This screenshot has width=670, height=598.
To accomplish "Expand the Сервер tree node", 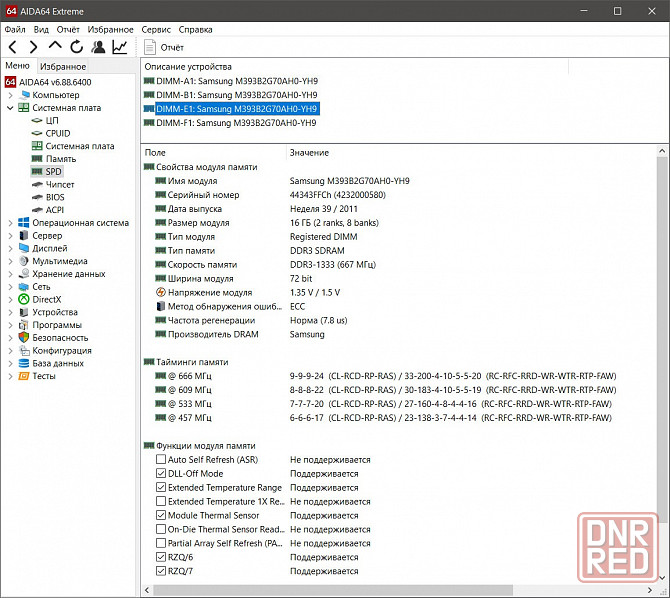I will pos(10,236).
